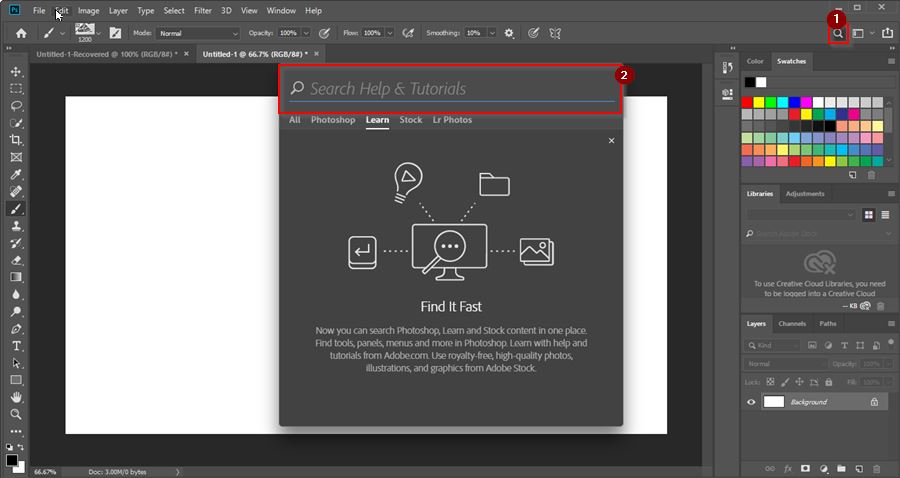Toggle lock position icon in Layers panel

click(x=799, y=382)
